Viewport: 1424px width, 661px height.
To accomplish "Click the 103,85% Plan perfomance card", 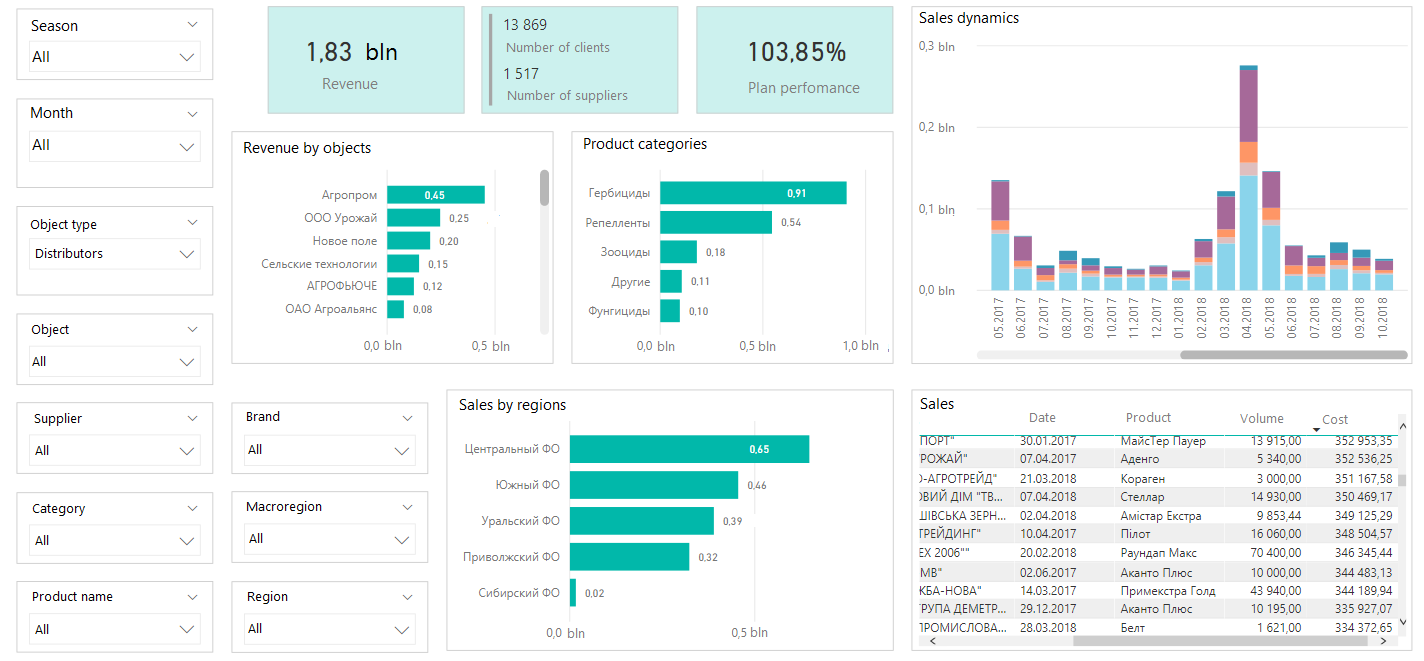I will click(795, 60).
